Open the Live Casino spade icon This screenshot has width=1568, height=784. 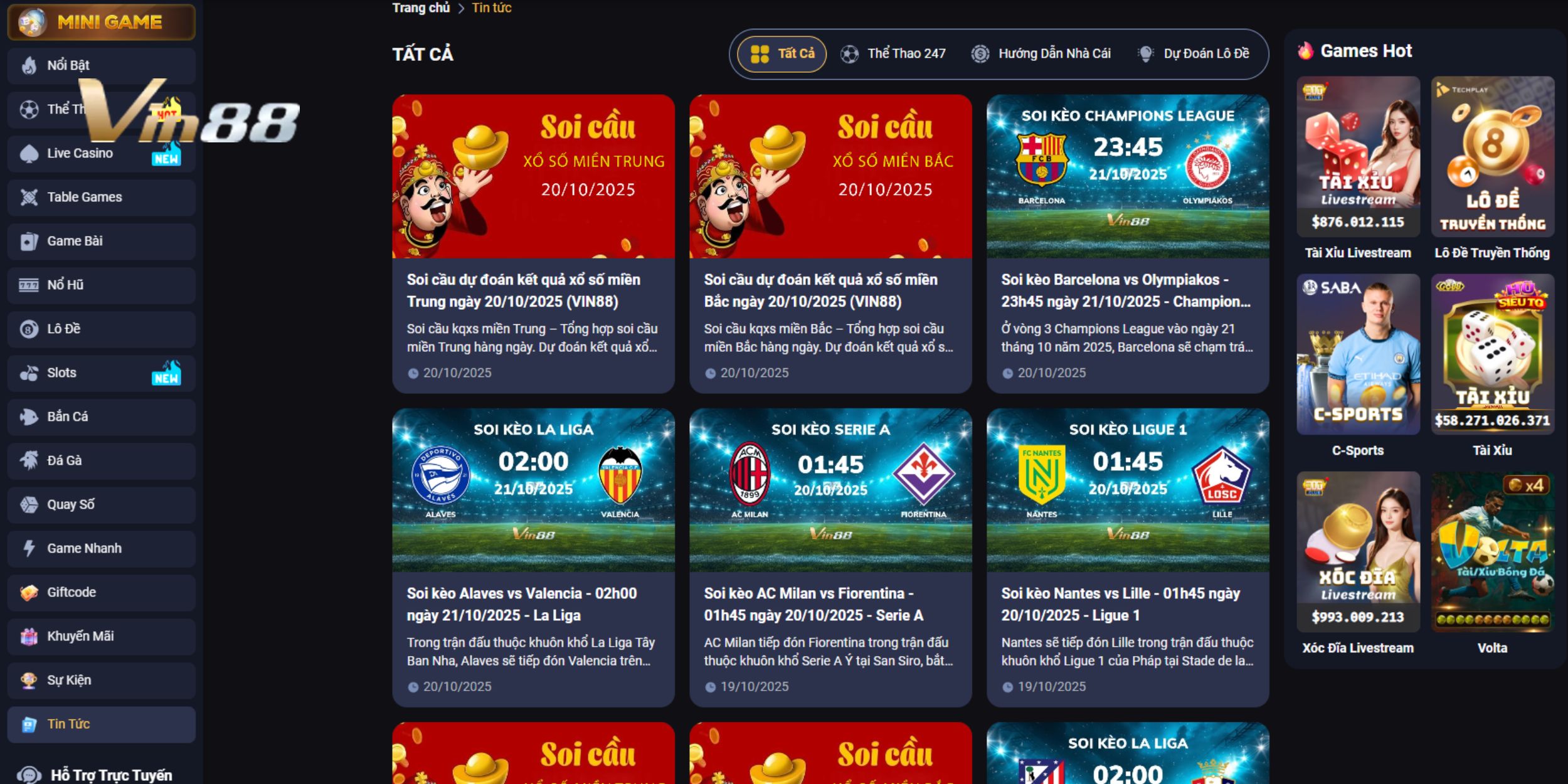(29, 154)
